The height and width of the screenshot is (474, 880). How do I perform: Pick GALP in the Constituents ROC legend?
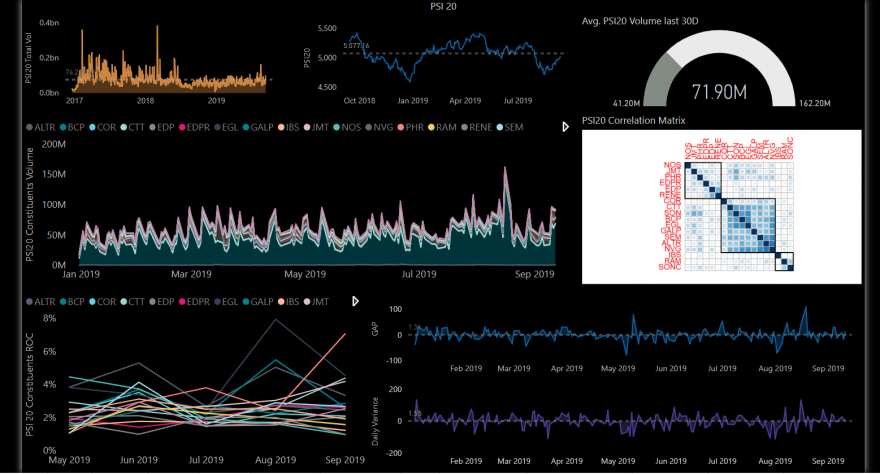pos(258,302)
